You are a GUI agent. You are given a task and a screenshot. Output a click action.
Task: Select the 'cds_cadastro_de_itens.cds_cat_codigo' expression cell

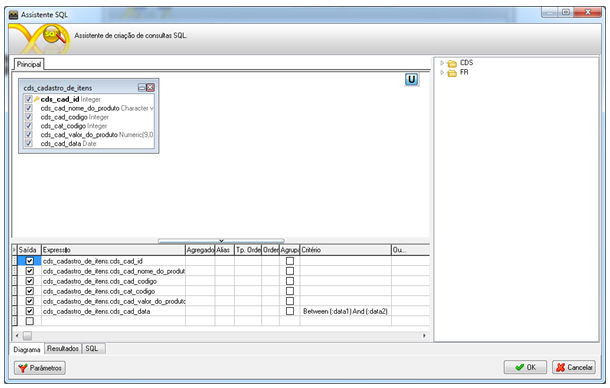coord(113,291)
